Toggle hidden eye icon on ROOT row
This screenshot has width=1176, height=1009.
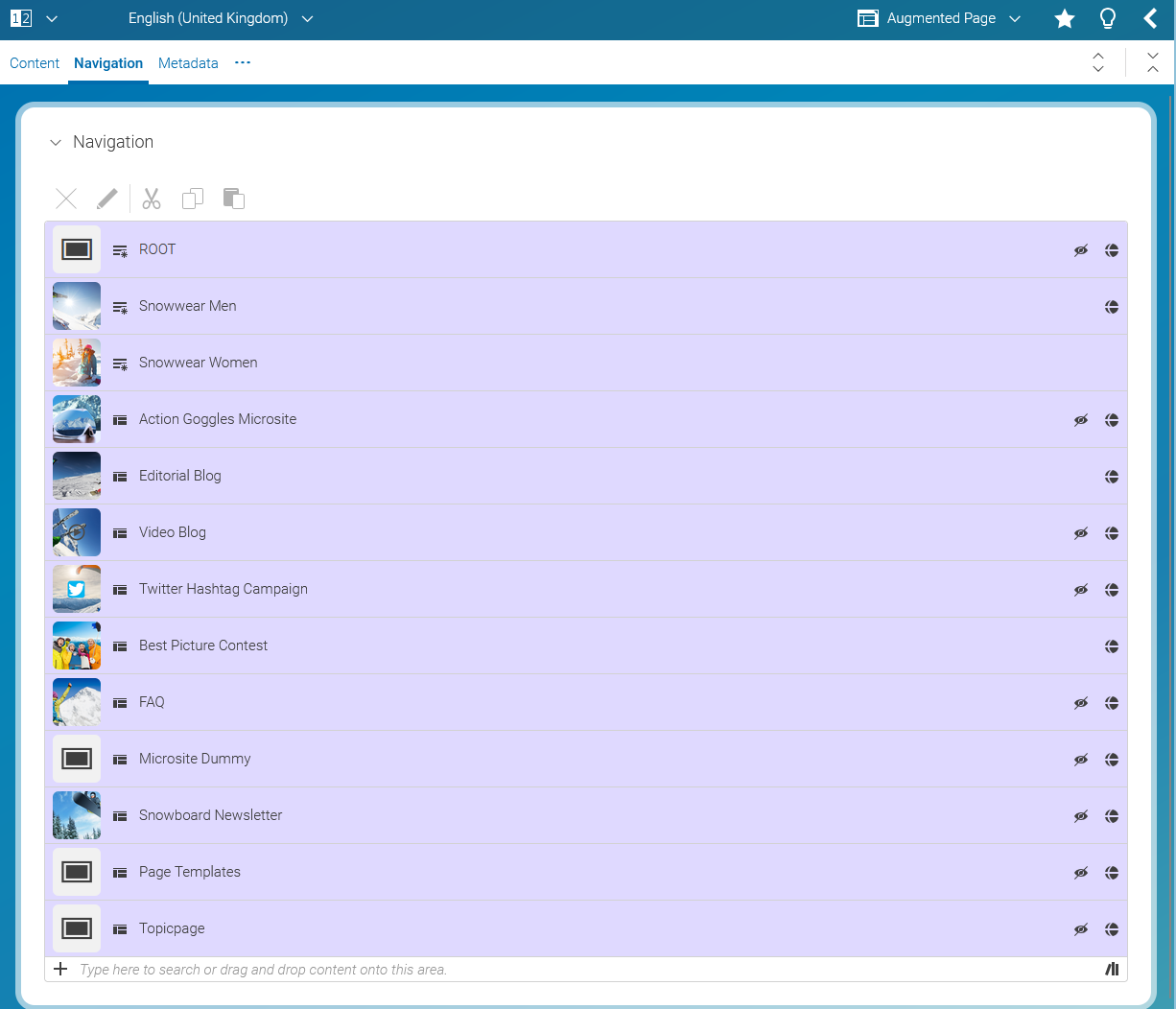point(1081,250)
